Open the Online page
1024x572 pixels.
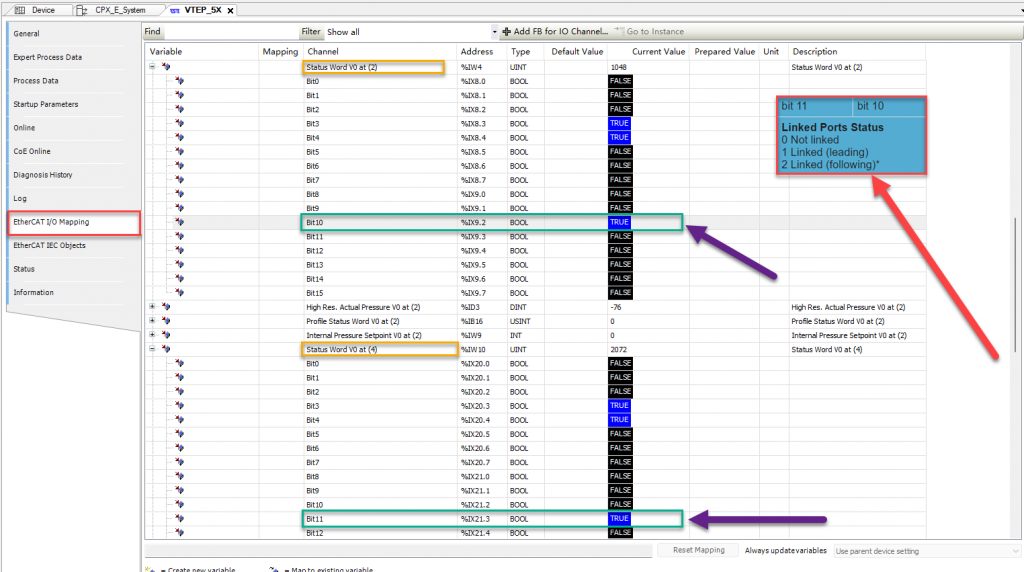[24, 127]
